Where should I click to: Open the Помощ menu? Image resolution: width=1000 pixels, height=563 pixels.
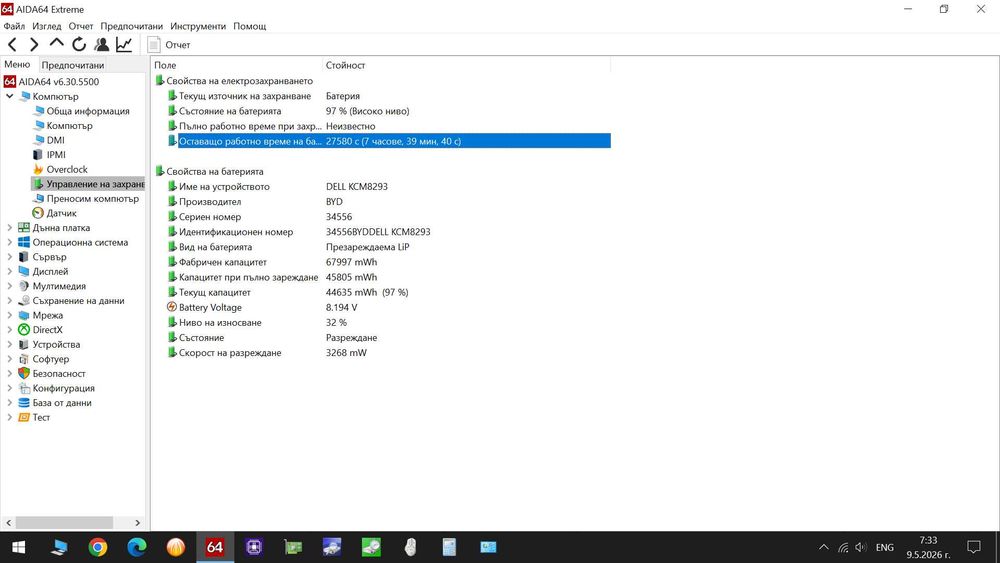pyautogui.click(x=249, y=26)
